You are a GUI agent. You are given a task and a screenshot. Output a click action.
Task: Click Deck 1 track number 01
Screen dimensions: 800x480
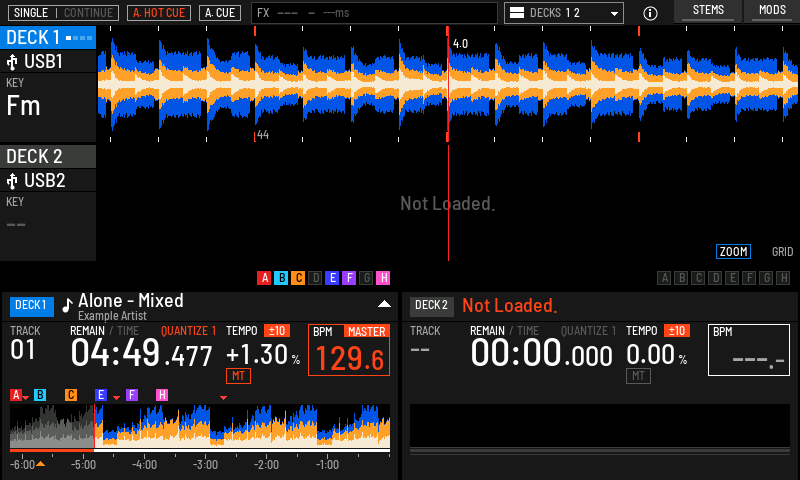(22, 350)
